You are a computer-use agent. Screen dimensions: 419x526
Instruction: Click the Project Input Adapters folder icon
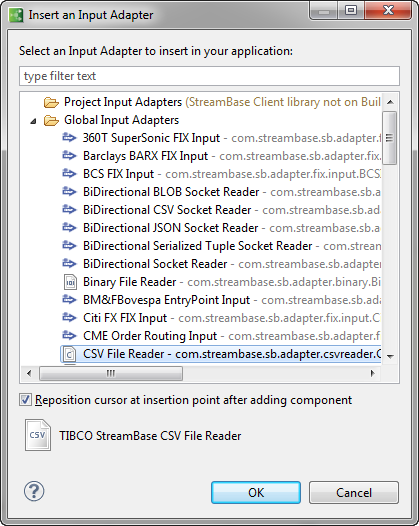(x=51, y=102)
